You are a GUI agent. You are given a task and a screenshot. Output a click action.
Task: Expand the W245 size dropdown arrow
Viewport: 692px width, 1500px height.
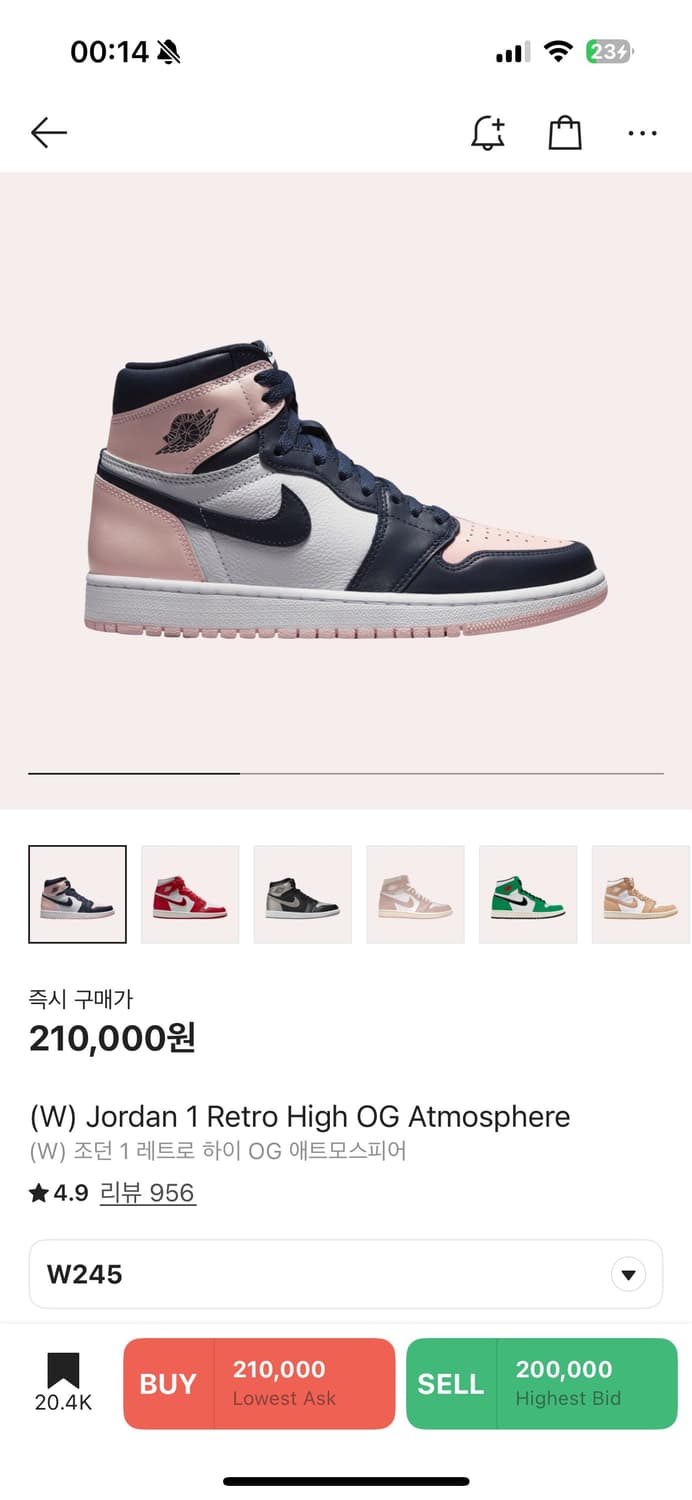tap(629, 1275)
